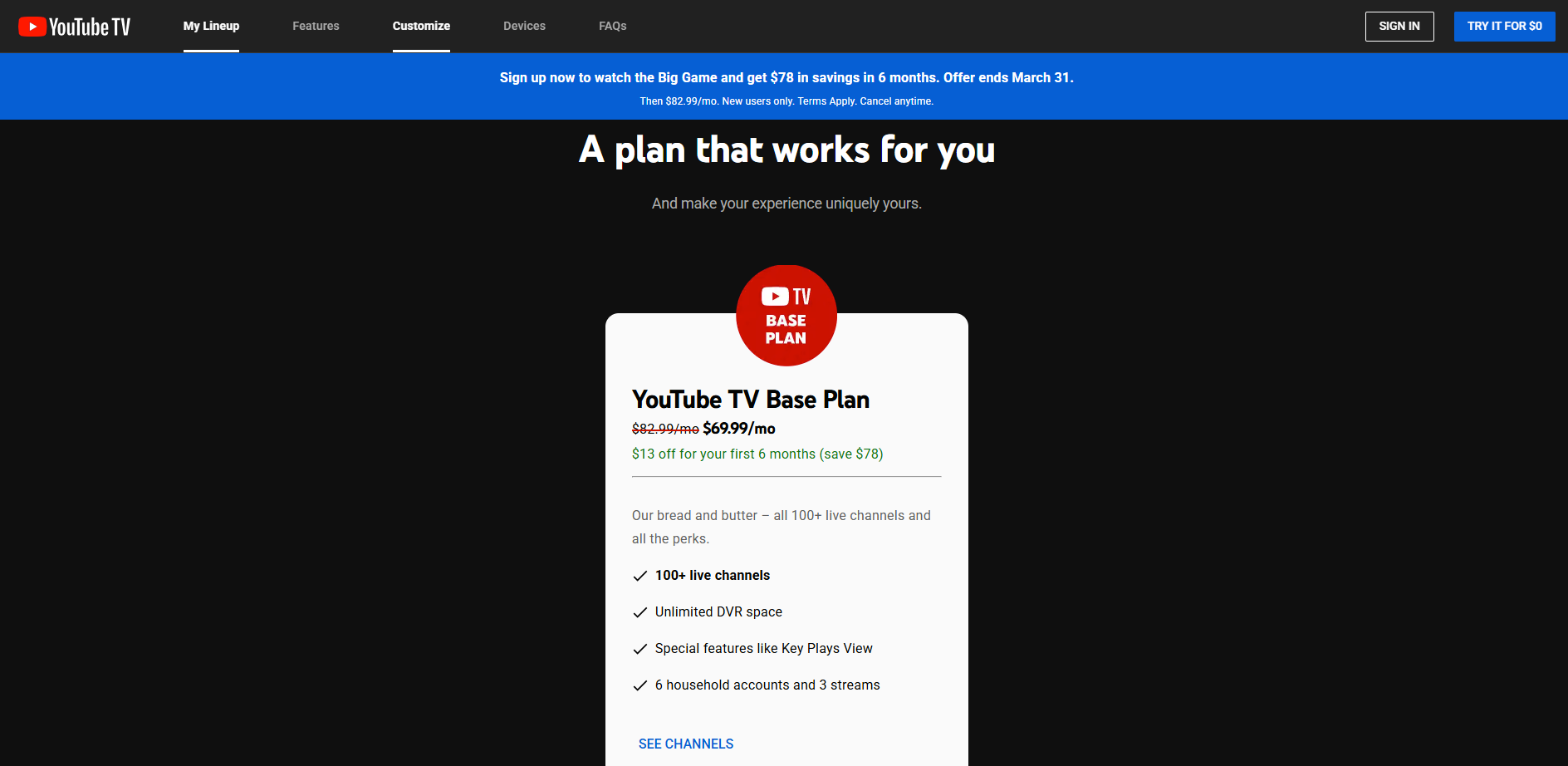Click the red Base Plan badge
Viewport: 1568px width, 766px height.
(786, 316)
